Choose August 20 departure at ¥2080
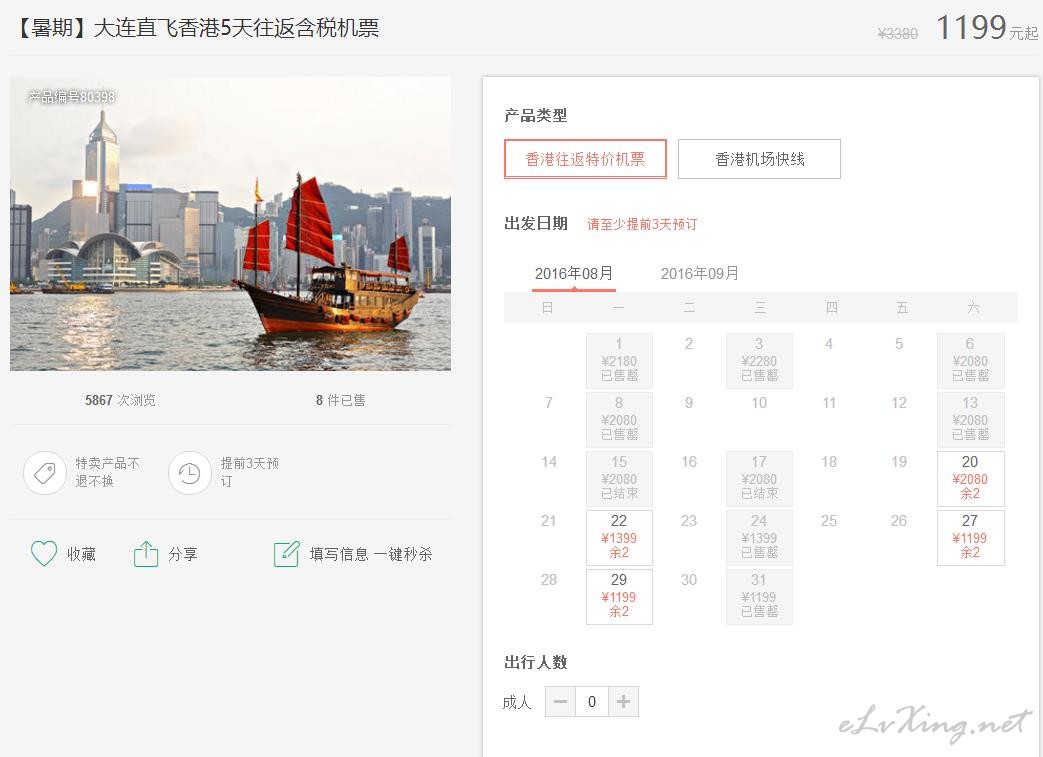Image resolution: width=1043 pixels, height=757 pixels. click(970, 479)
